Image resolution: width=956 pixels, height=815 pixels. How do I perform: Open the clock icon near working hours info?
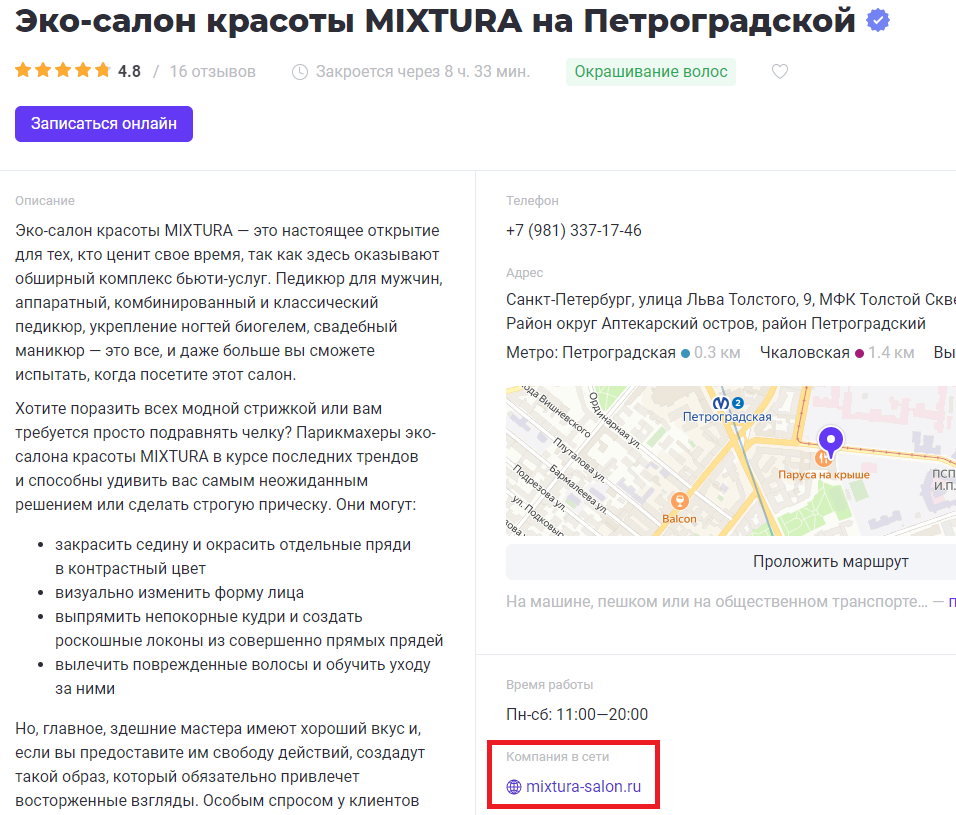[298, 71]
